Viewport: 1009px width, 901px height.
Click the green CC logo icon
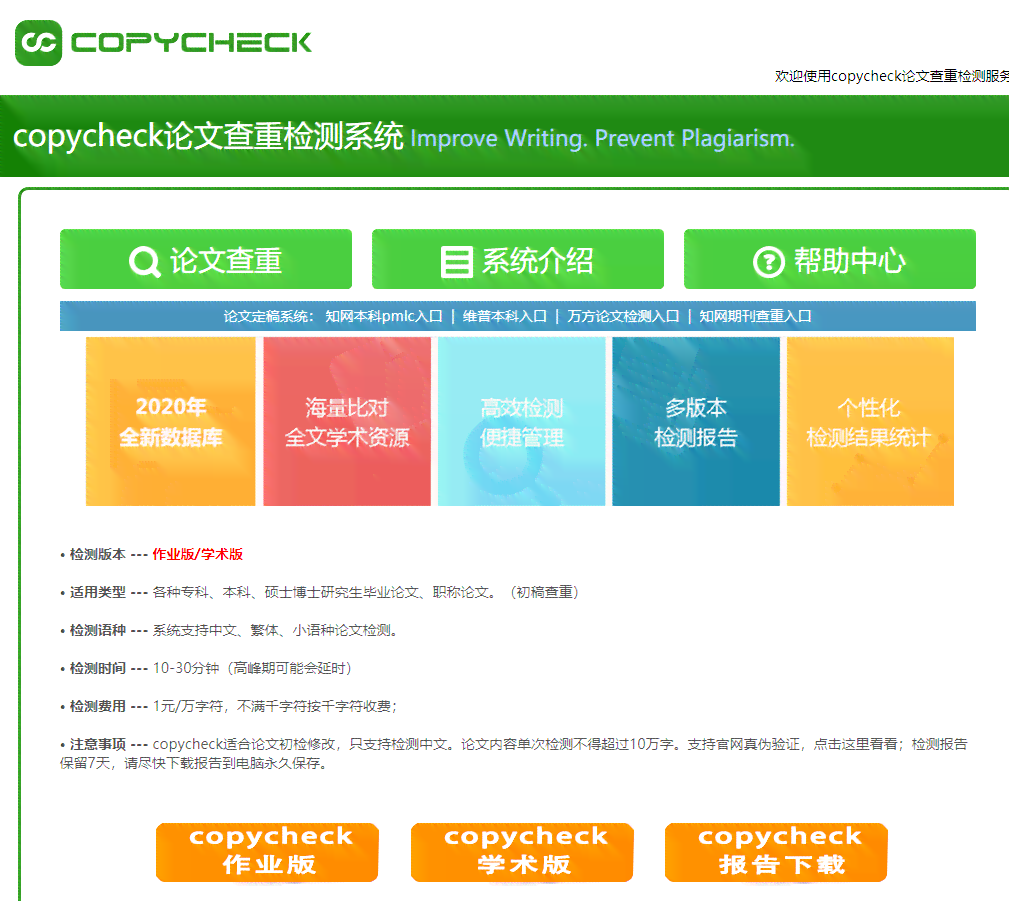(x=39, y=43)
